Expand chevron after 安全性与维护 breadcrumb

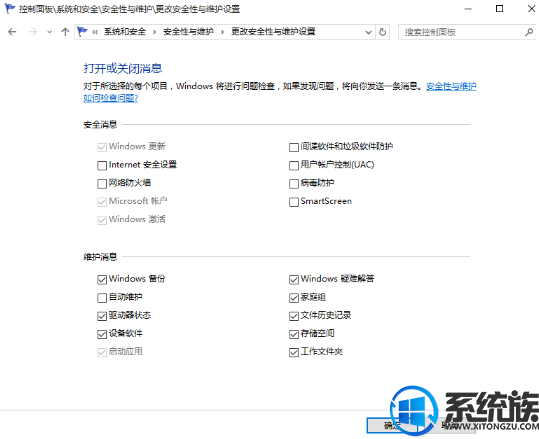[222, 32]
